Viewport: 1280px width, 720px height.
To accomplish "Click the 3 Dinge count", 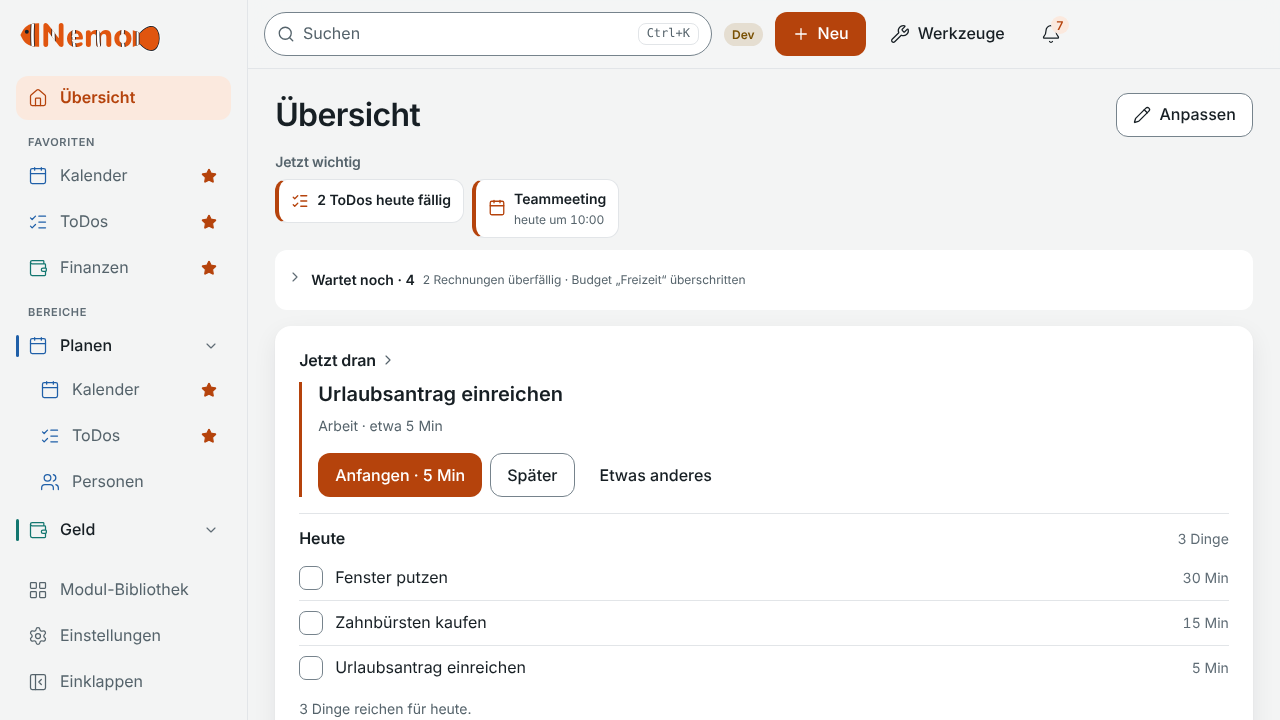I will coord(1203,539).
